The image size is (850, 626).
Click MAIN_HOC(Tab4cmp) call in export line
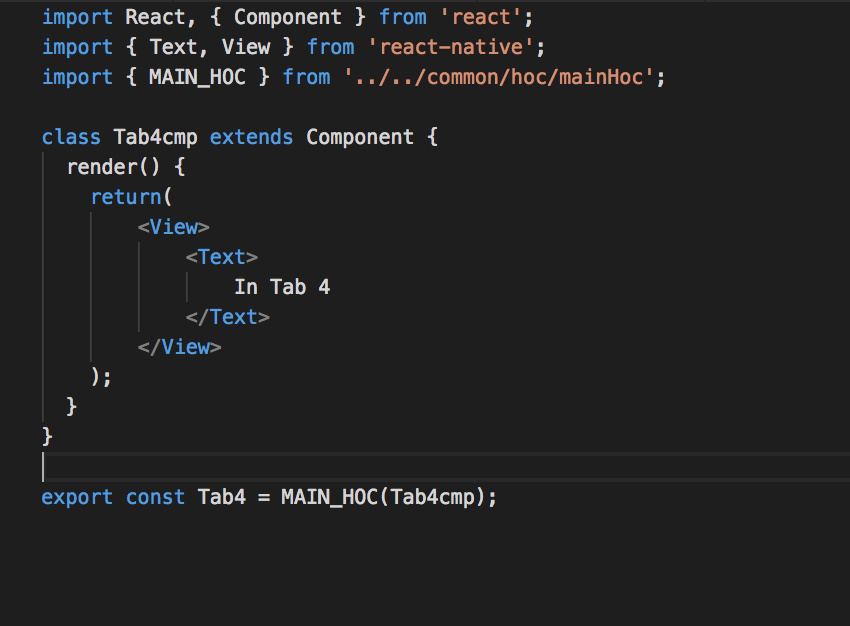[383, 498]
